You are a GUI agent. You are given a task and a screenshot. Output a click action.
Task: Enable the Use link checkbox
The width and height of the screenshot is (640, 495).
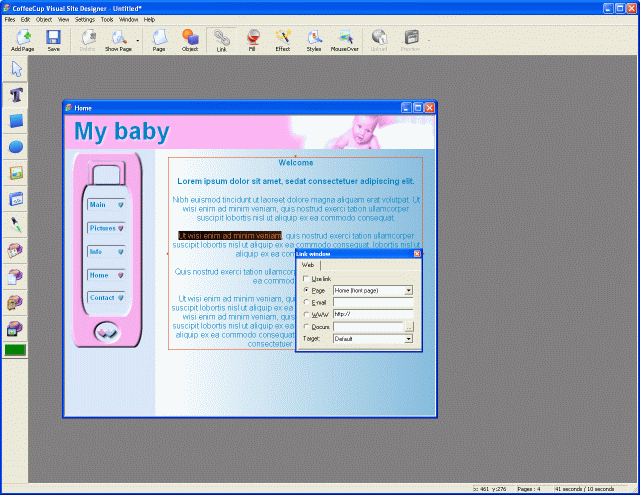(x=306, y=279)
